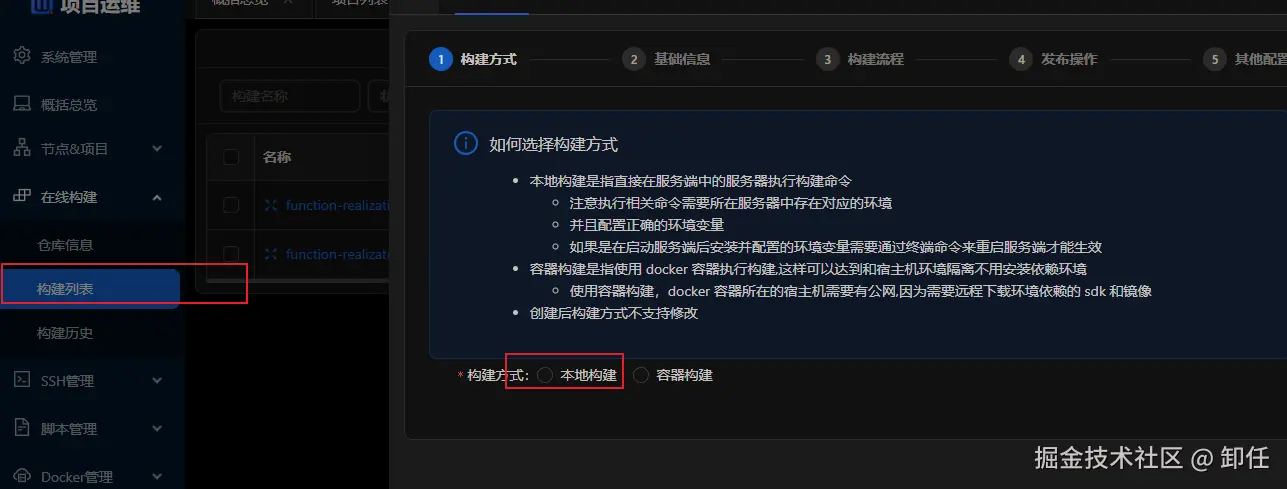Select the 本地构建 radio option
The height and width of the screenshot is (489, 1287).
(x=545, y=375)
